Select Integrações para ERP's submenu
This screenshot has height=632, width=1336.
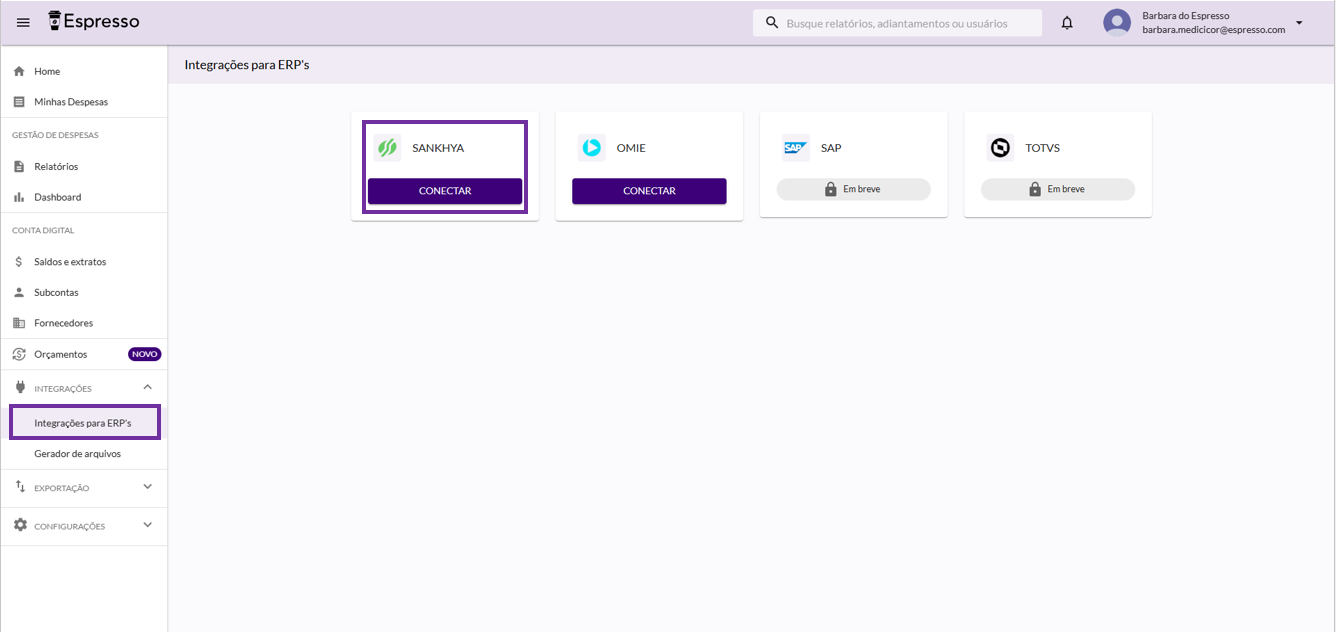[x=85, y=422]
